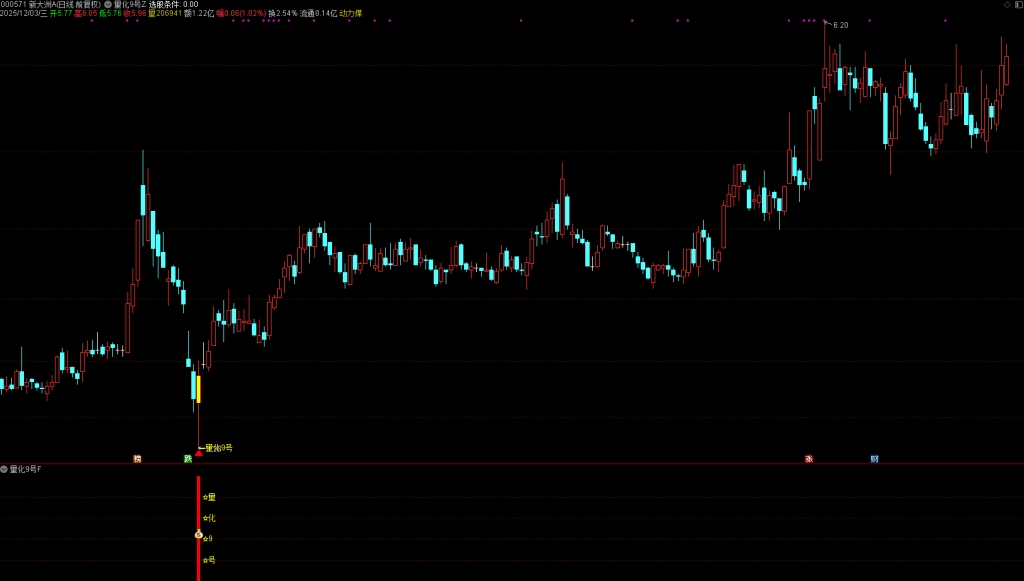The height and width of the screenshot is (581, 1024).
Task: Click the blue 财 marker on the date axis
Action: pyautogui.click(x=874, y=459)
